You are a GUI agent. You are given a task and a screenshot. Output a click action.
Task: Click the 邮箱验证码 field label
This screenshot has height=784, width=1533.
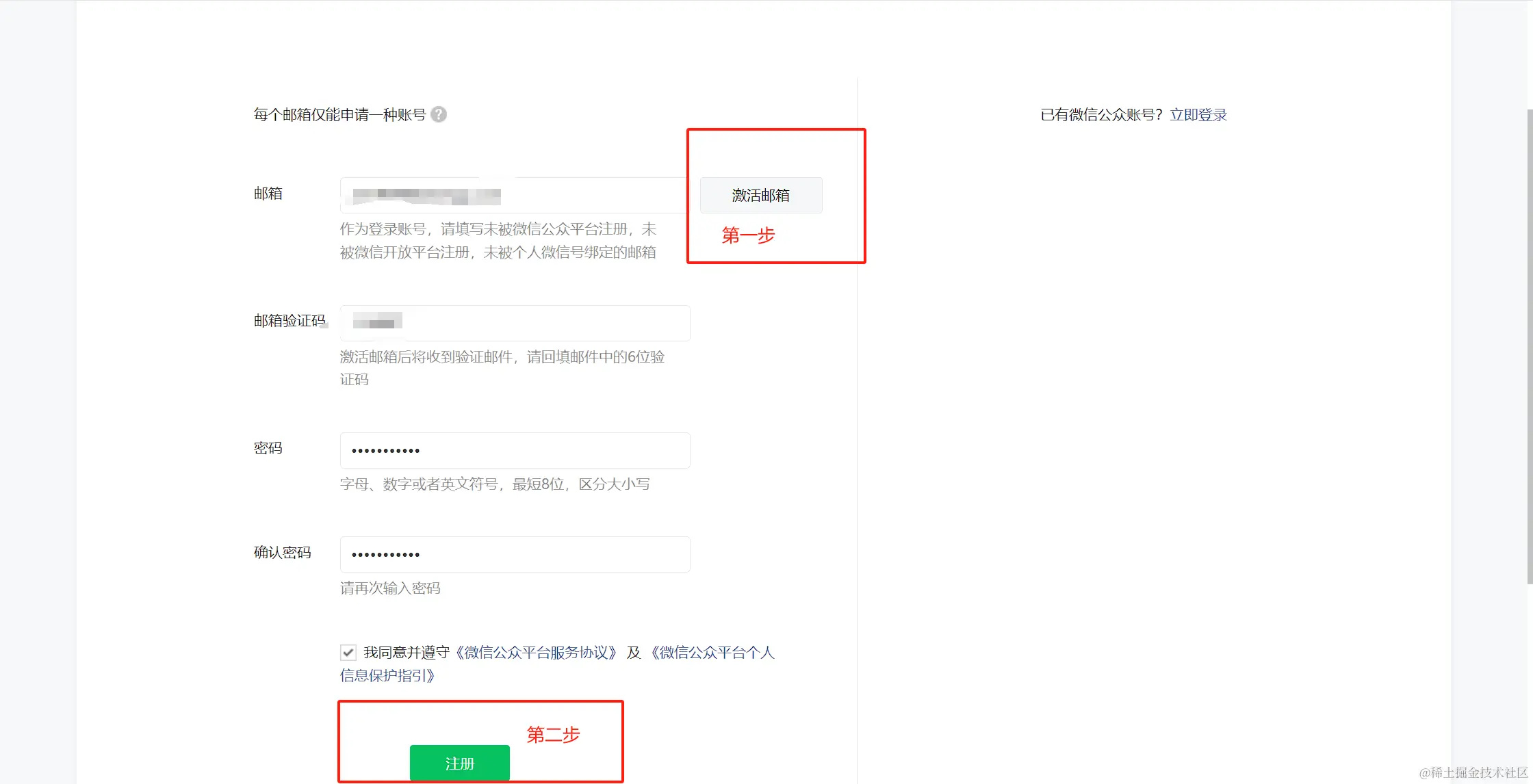[x=289, y=320]
